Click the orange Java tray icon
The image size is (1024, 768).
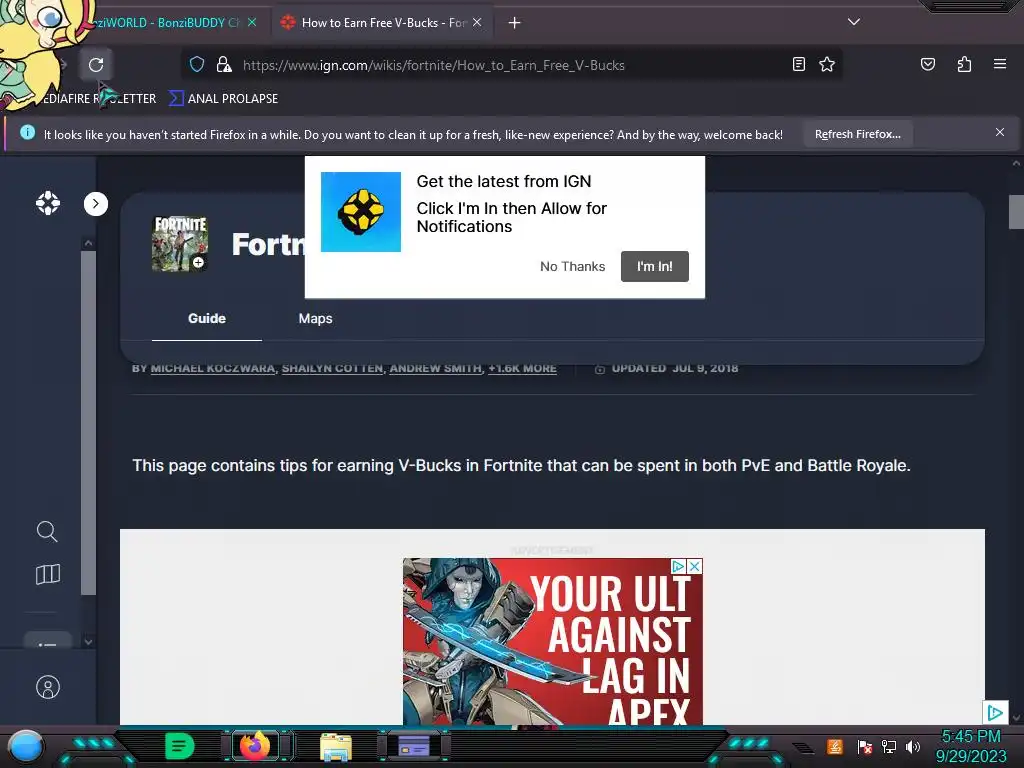click(x=835, y=746)
